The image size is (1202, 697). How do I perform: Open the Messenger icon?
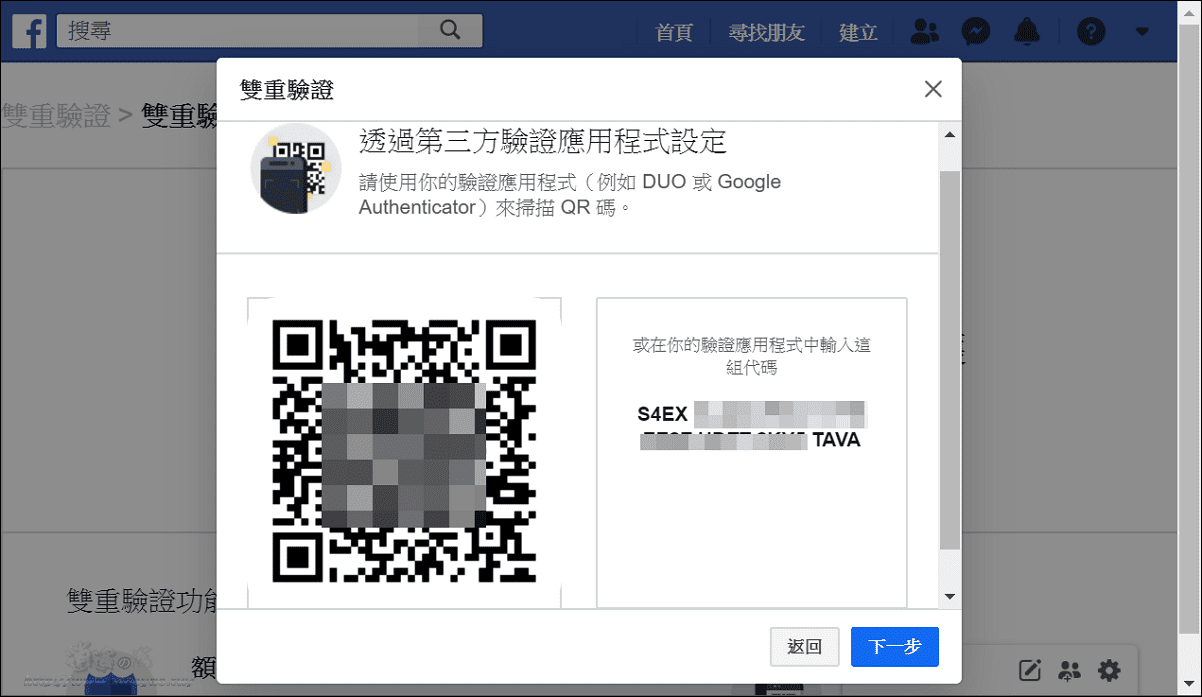976,32
